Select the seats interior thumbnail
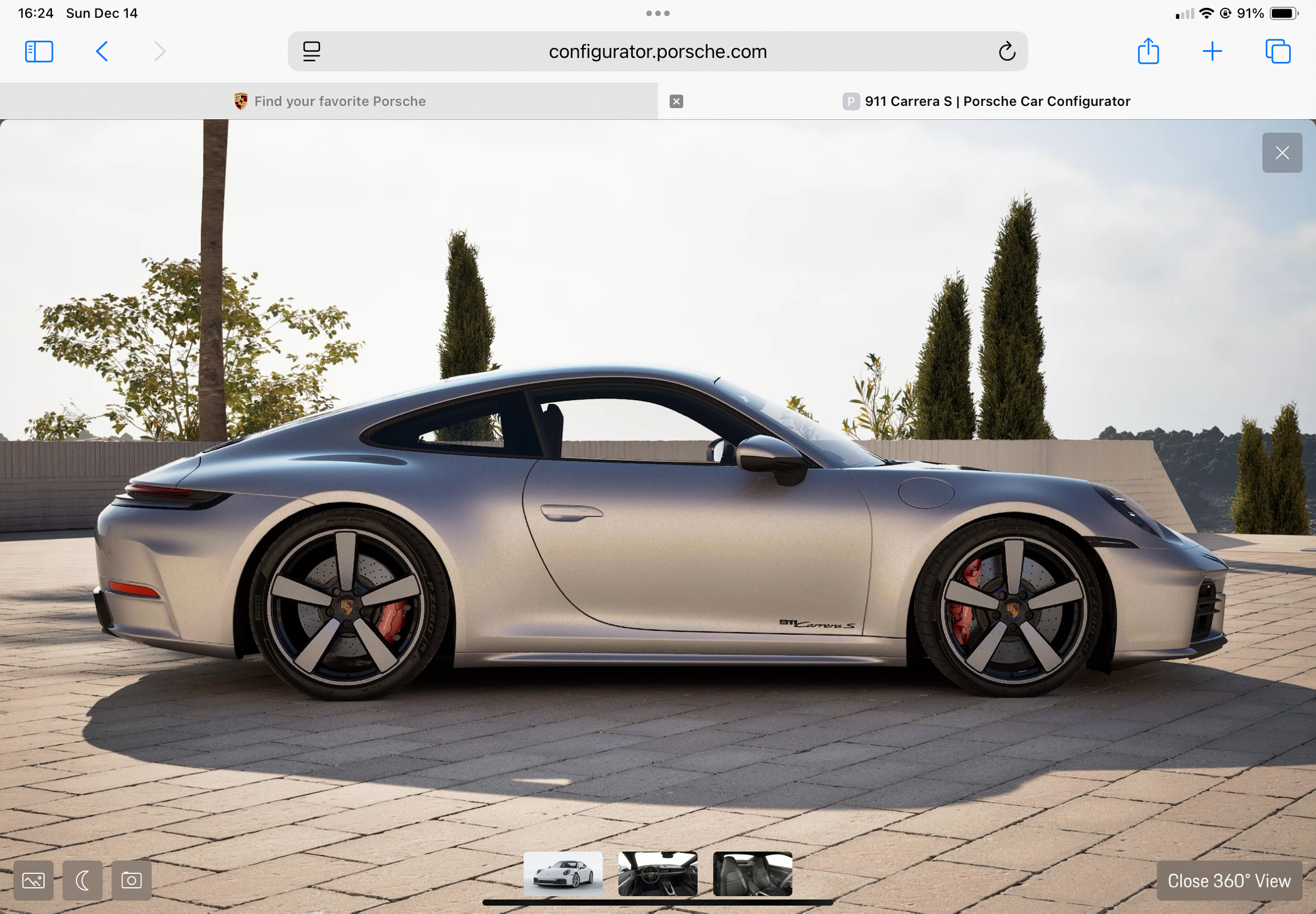This screenshot has height=914, width=1316. (x=752, y=874)
